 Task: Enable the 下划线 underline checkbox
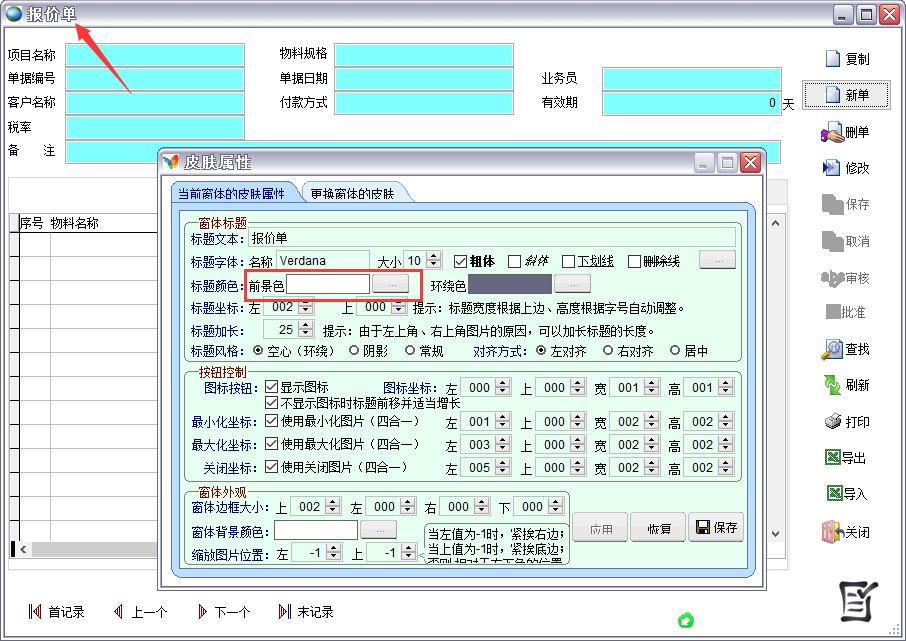click(x=569, y=262)
